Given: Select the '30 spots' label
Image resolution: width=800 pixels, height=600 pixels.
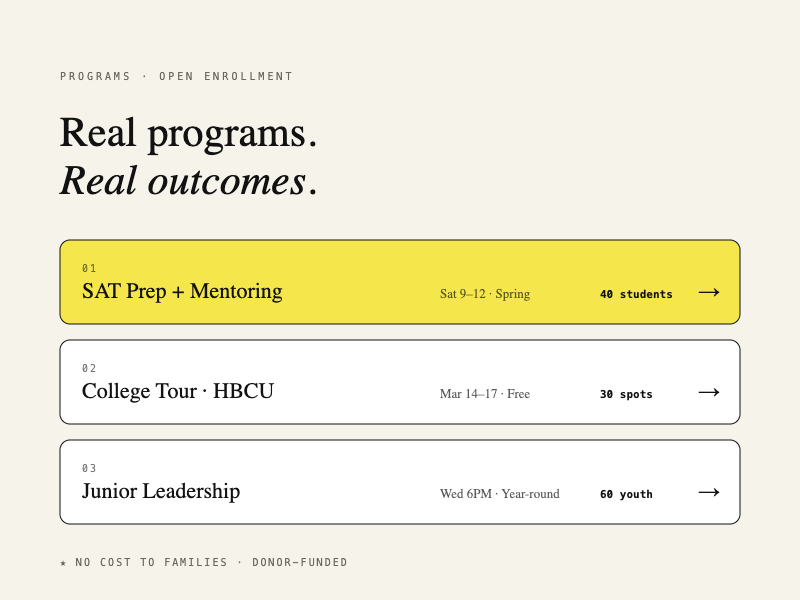Looking at the screenshot, I should coord(626,394).
